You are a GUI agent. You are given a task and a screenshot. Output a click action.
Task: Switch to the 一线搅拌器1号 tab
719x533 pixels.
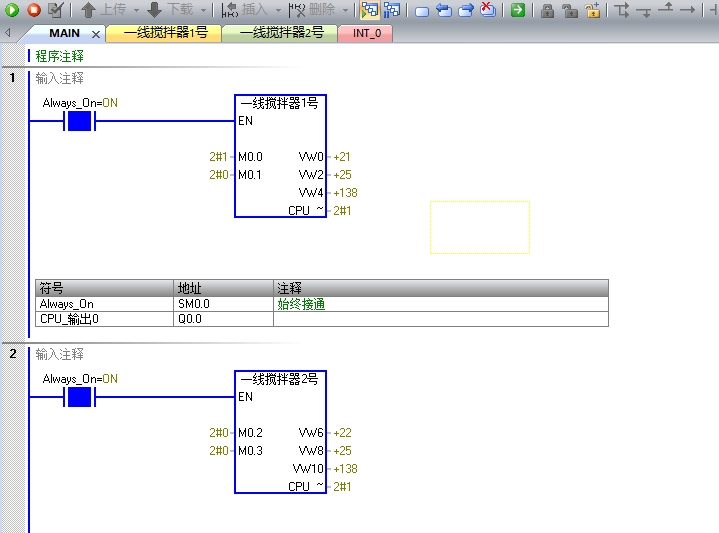165,33
